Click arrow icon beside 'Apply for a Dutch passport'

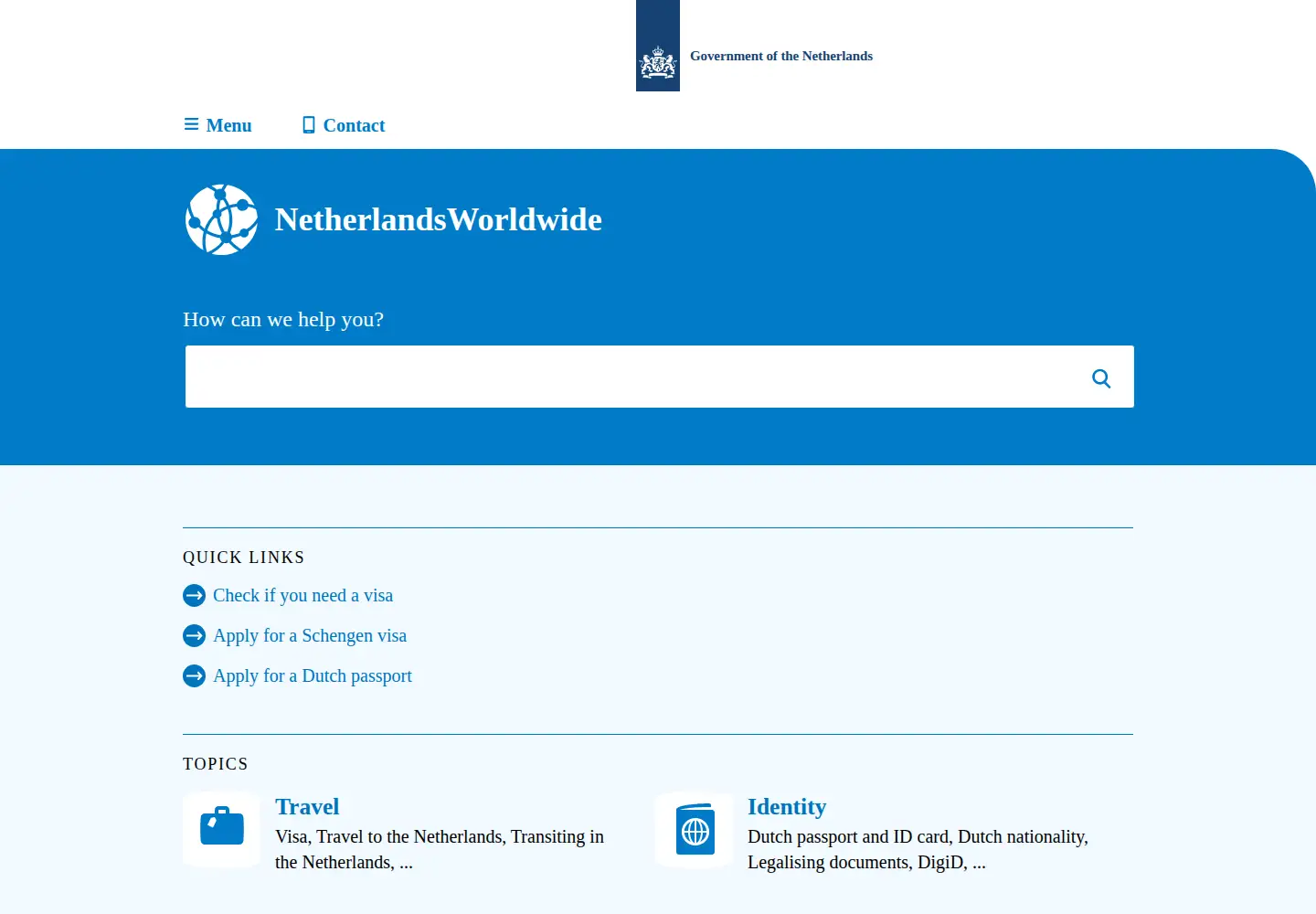194,676
